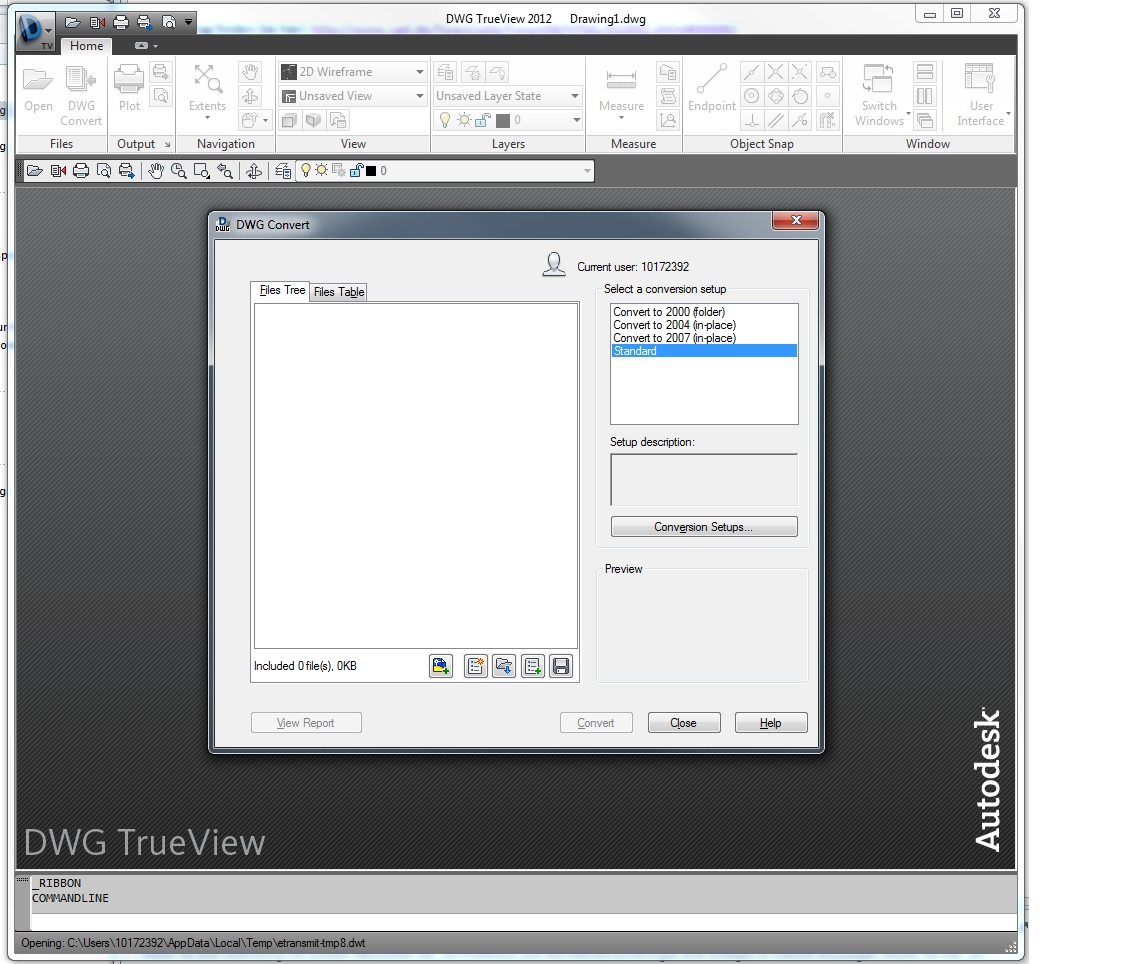Click Open icon in Quick Access toolbar
Screen dimensions: 1143x964
(72, 22)
